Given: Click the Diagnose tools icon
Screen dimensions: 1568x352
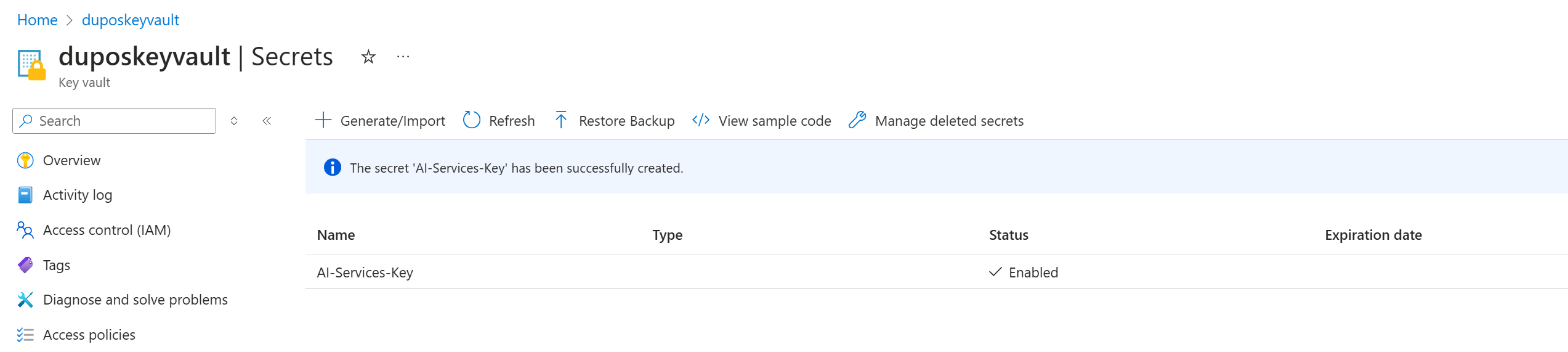Looking at the screenshot, I should pyautogui.click(x=25, y=300).
